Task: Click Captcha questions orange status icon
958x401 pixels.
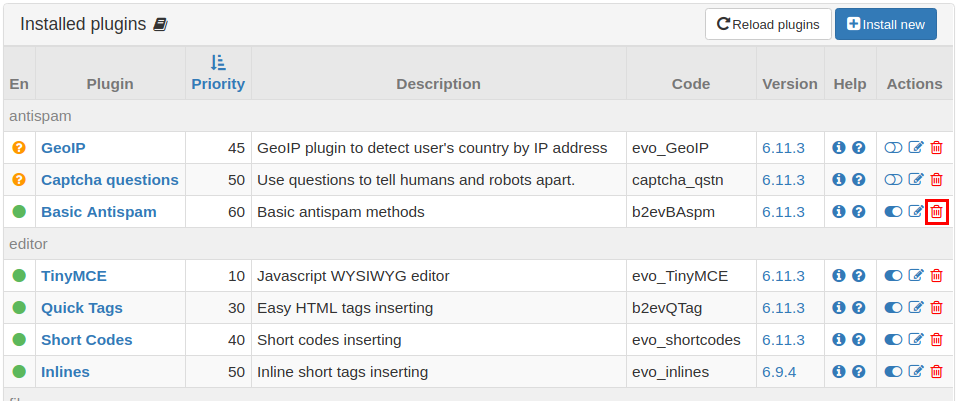Action: coord(19,180)
